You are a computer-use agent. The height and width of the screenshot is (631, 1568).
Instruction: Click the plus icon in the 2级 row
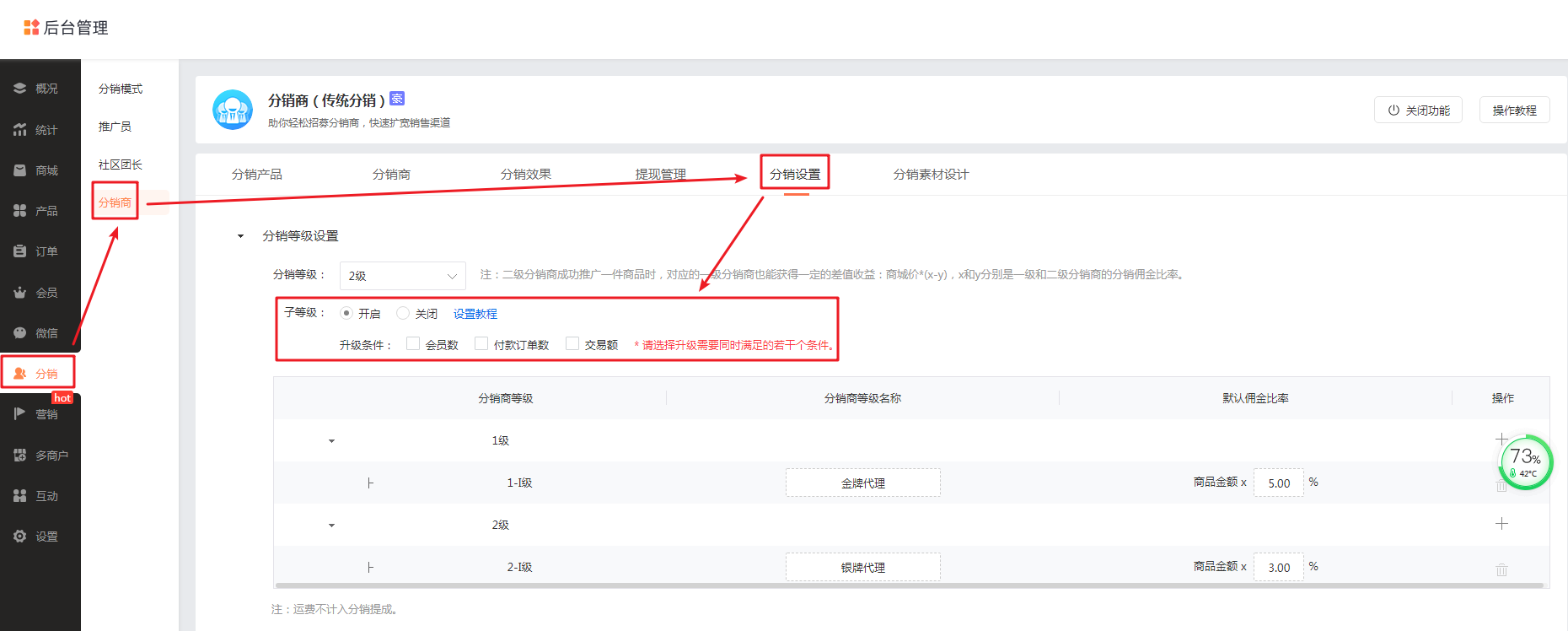[x=1501, y=524]
